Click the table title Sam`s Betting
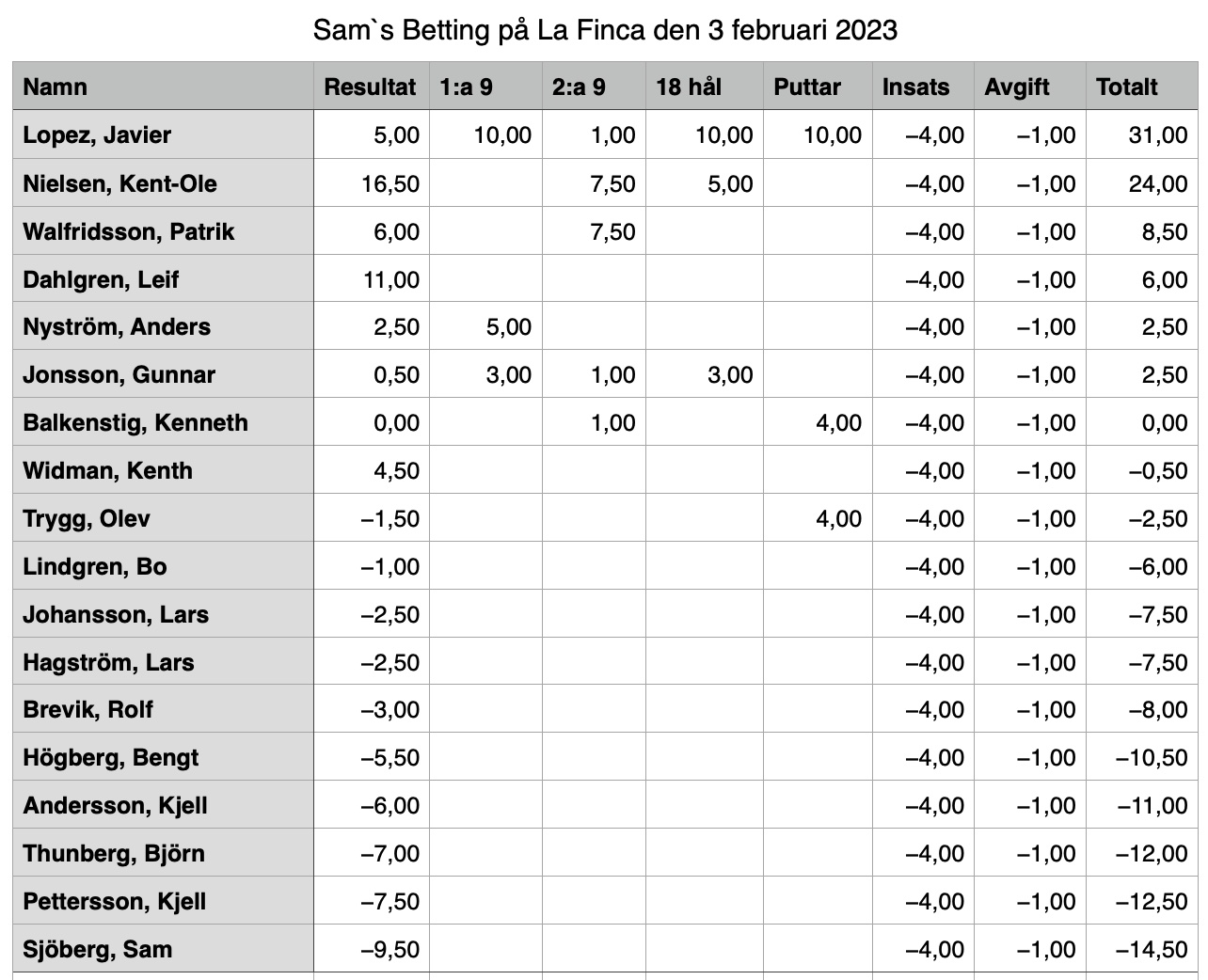 tap(402, 30)
